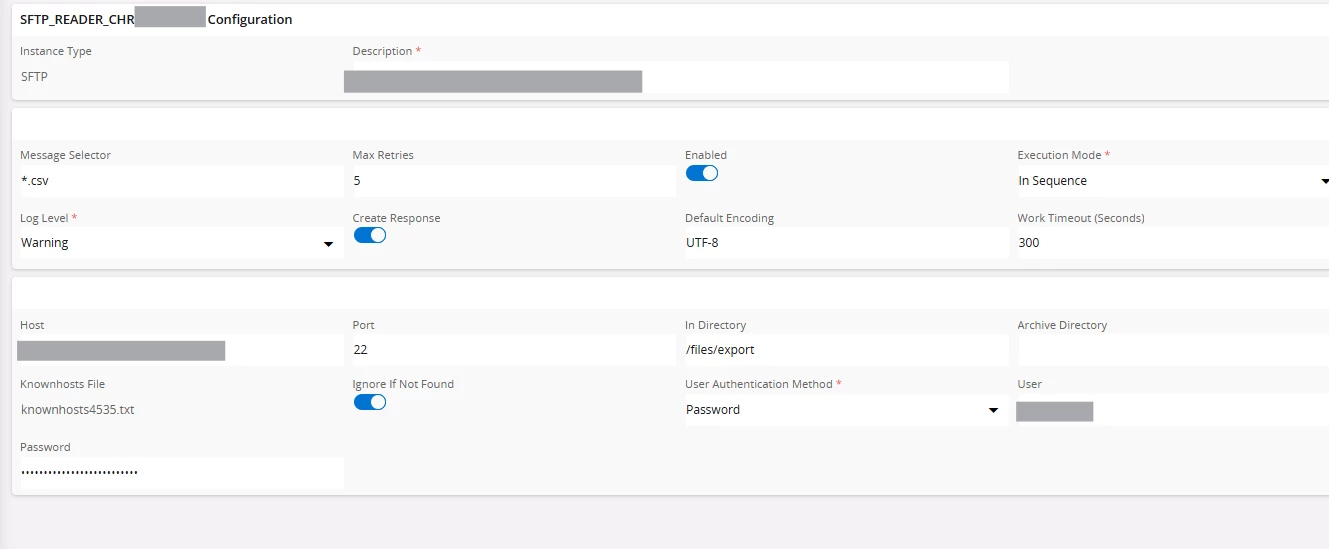Click the User name field

[x=1172, y=410]
